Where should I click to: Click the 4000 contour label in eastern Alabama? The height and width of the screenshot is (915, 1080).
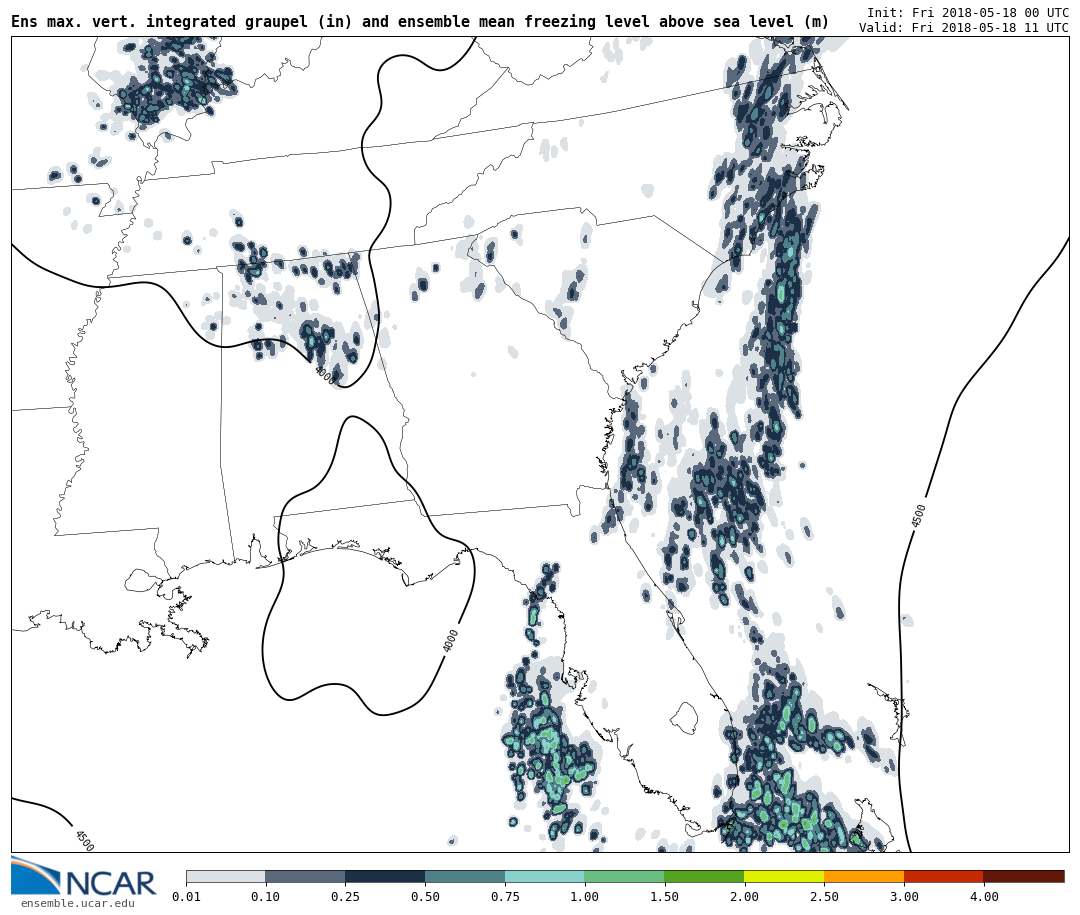(x=324, y=375)
